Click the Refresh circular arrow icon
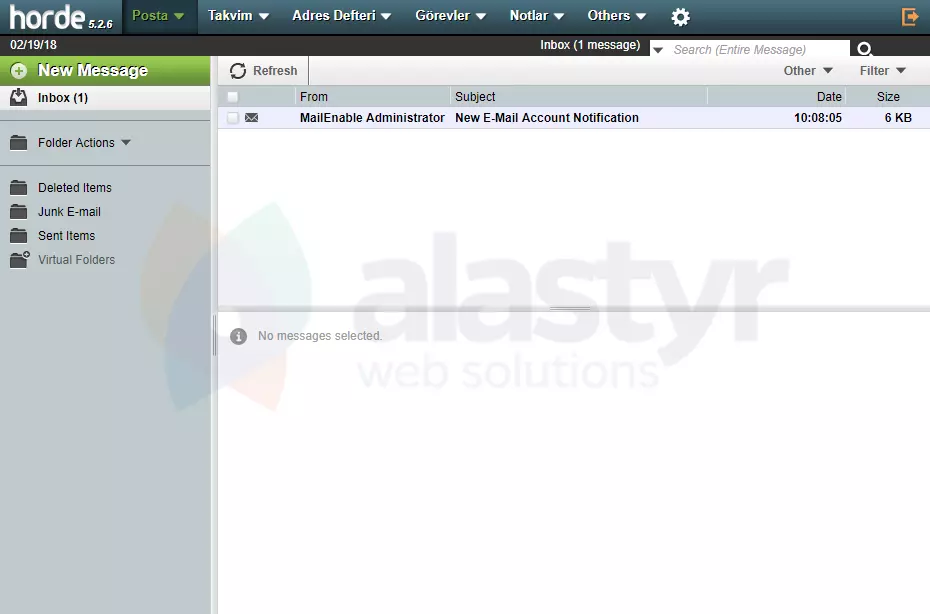Image resolution: width=930 pixels, height=614 pixels. click(x=238, y=71)
